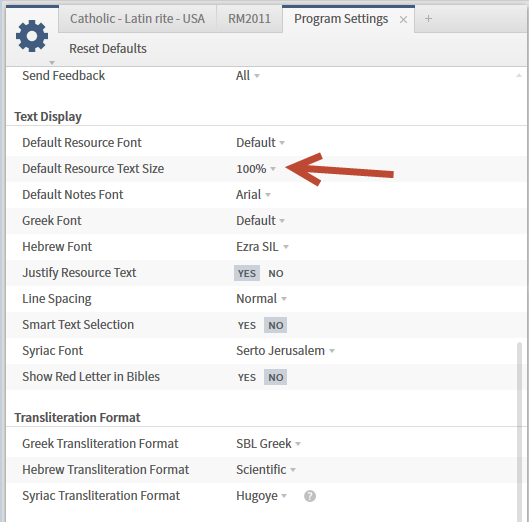Expand the Default Notes Font Arial dropdown
The height and width of the screenshot is (522, 529).
coord(253,195)
